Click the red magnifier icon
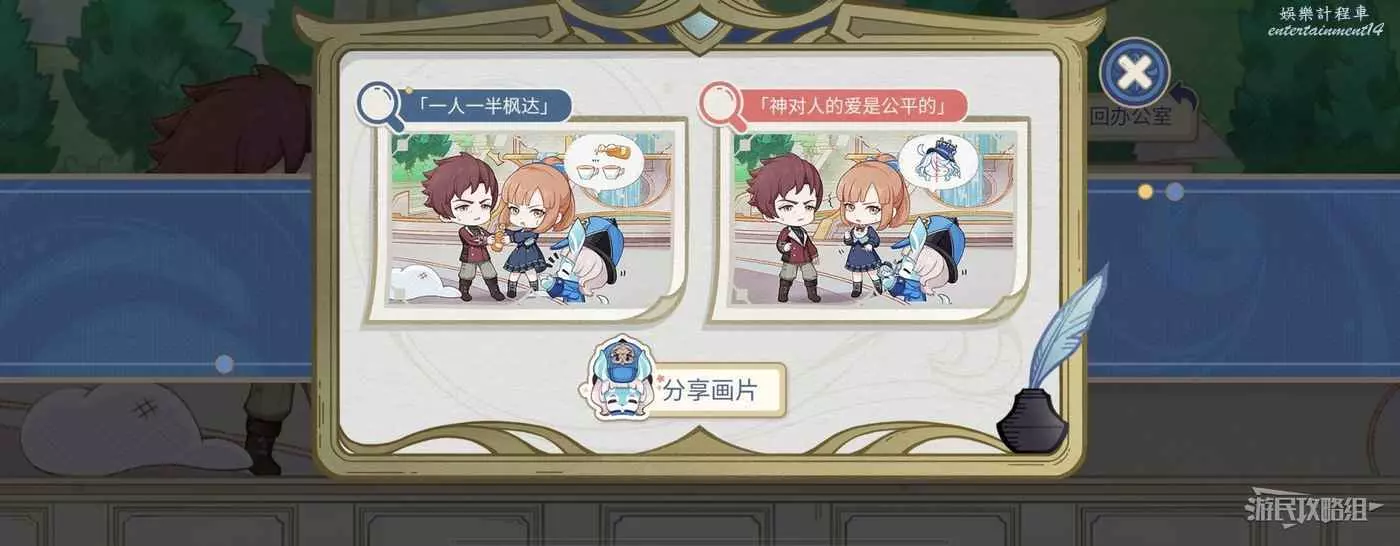This screenshot has height=546, width=1400. pyautogui.click(x=722, y=105)
